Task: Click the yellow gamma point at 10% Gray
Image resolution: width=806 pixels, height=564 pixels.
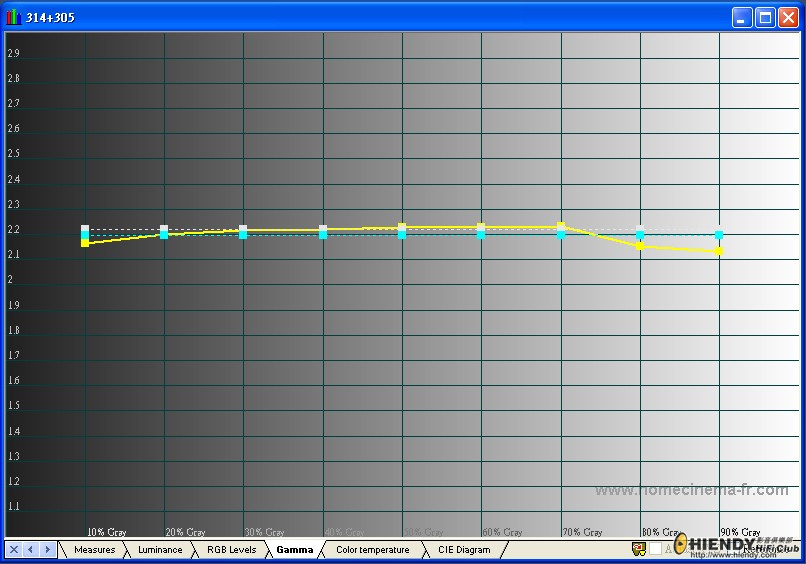Action: point(85,243)
